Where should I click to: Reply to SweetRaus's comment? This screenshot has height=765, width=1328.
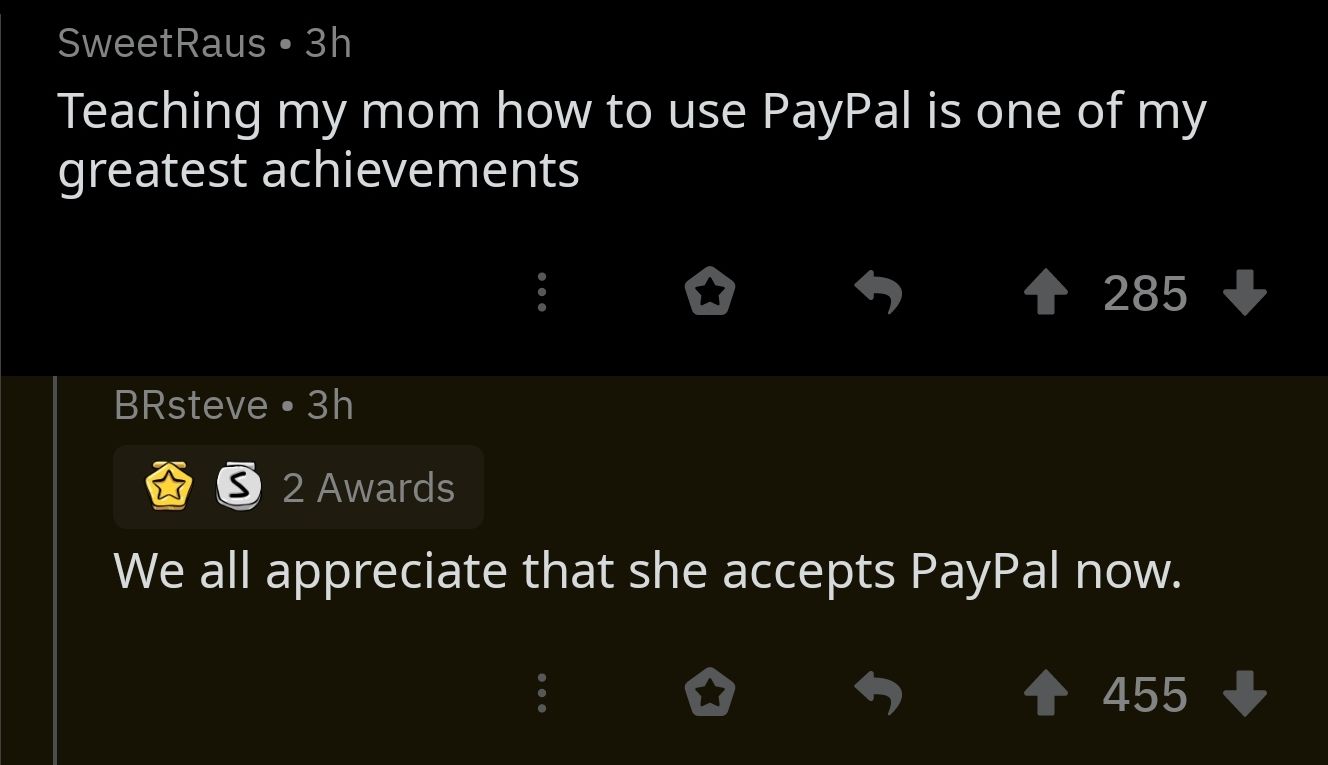[x=879, y=294]
